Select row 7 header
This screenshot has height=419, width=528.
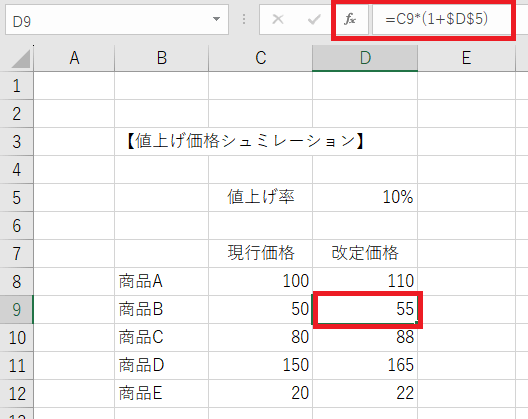(16, 253)
